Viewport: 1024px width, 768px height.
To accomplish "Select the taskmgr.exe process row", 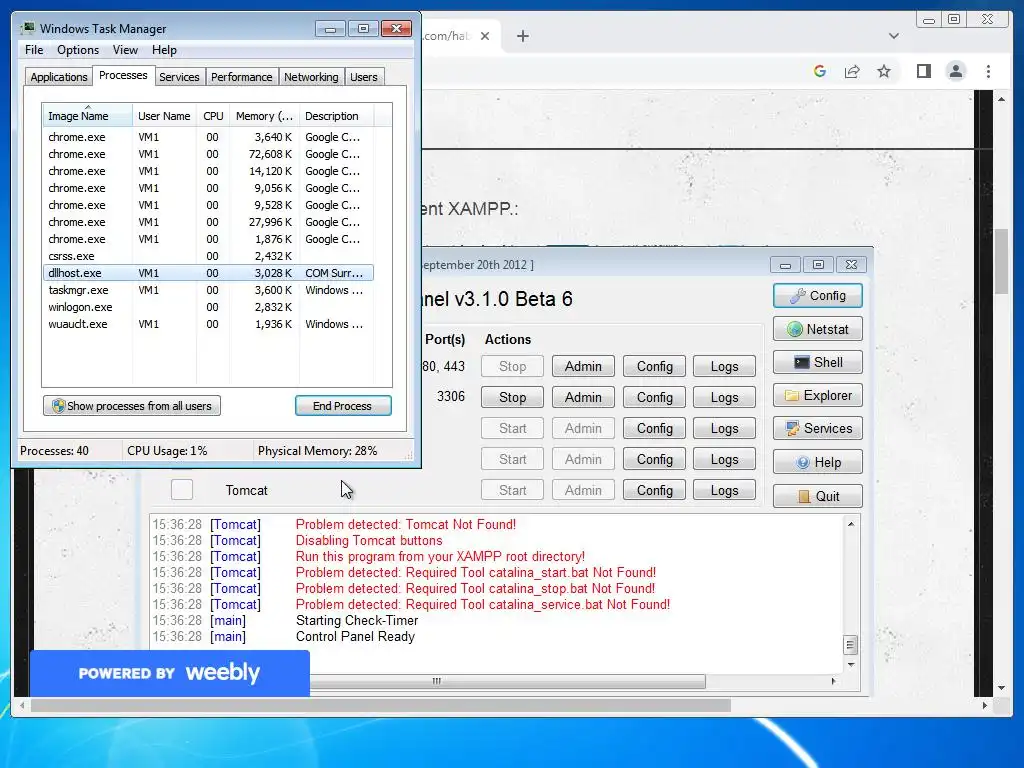I will (x=208, y=290).
